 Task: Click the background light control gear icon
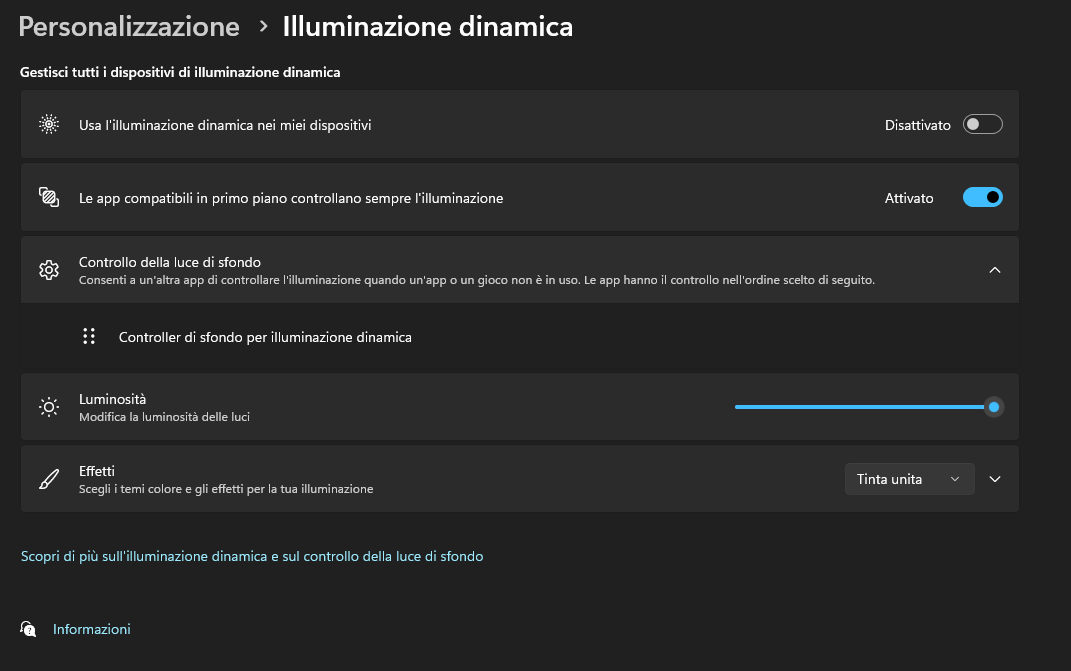[49, 270]
